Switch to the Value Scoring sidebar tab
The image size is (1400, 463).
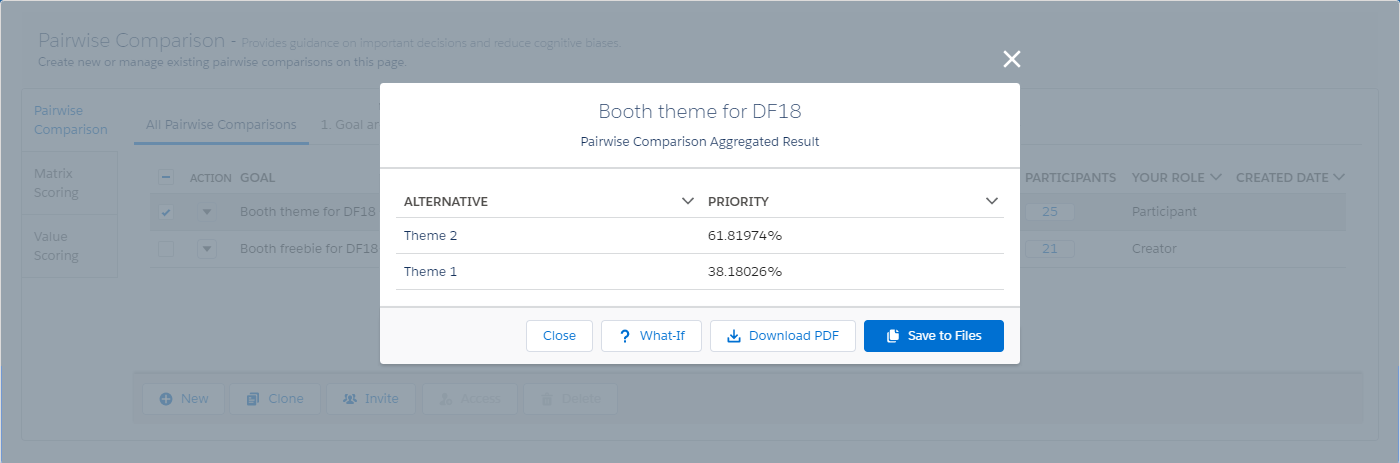70,246
